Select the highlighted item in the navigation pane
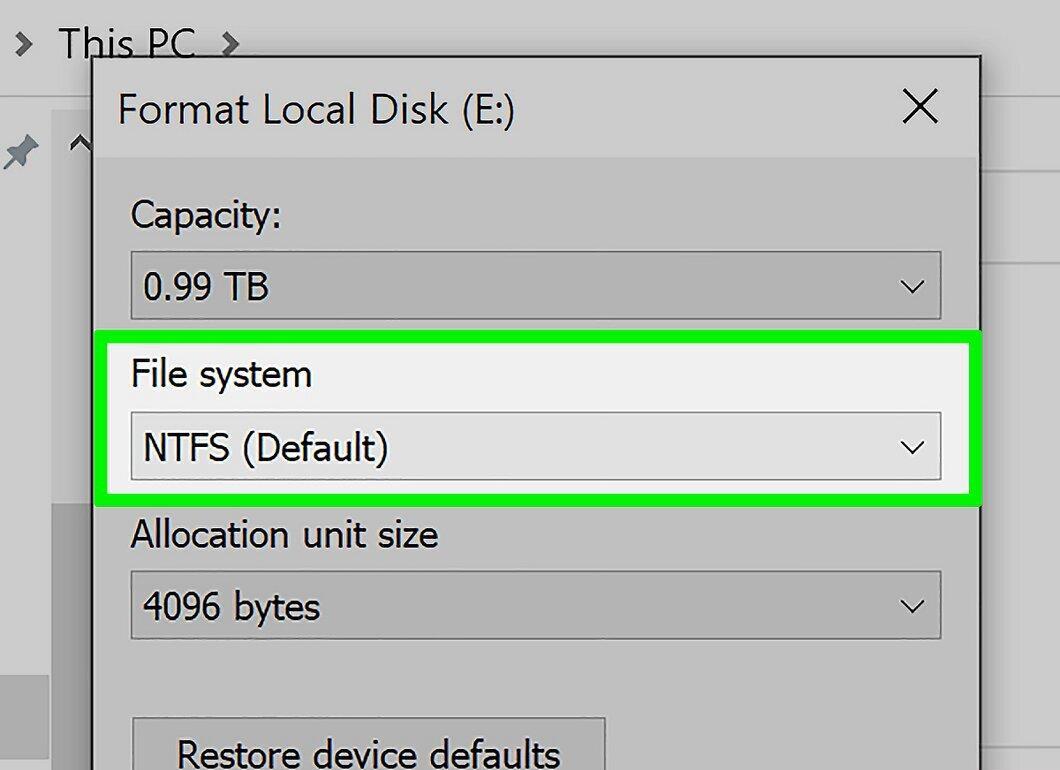Screen dimensions: 1060x770 (24, 717)
